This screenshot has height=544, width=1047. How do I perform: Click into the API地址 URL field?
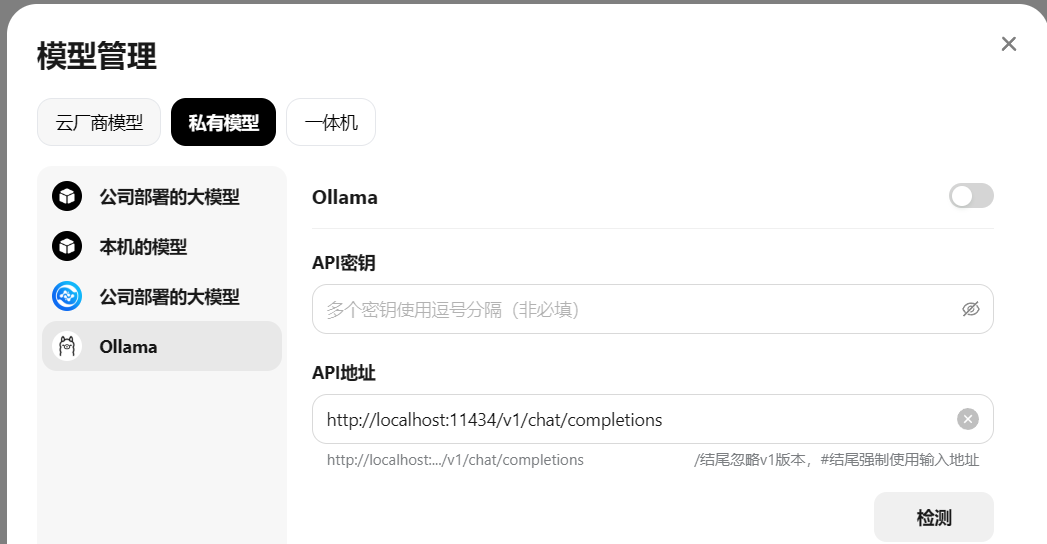pos(652,419)
